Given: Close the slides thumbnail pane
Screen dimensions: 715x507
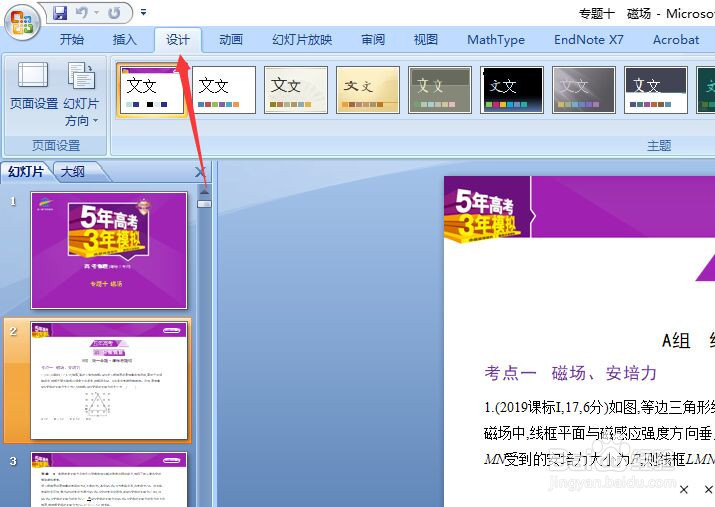Looking at the screenshot, I should click(200, 172).
